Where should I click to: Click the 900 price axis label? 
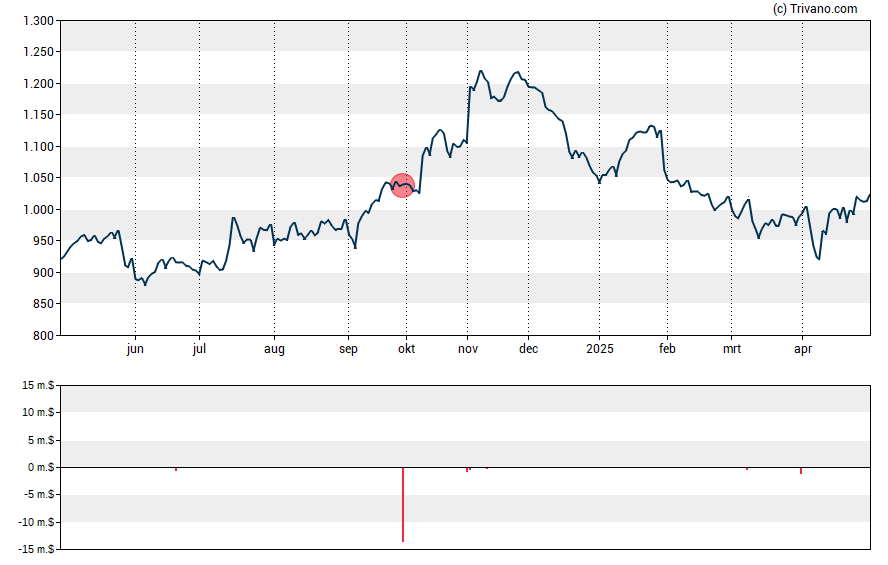(44, 272)
